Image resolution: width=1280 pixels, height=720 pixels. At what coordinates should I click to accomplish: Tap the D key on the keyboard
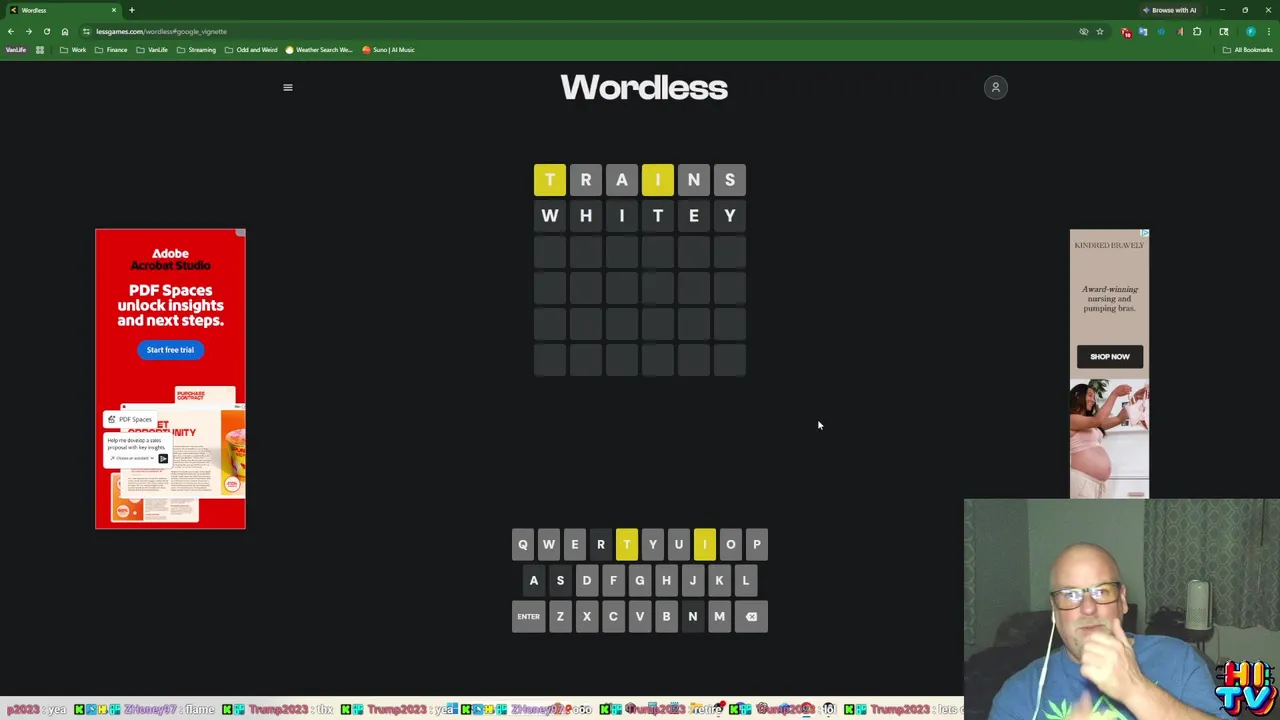point(586,580)
